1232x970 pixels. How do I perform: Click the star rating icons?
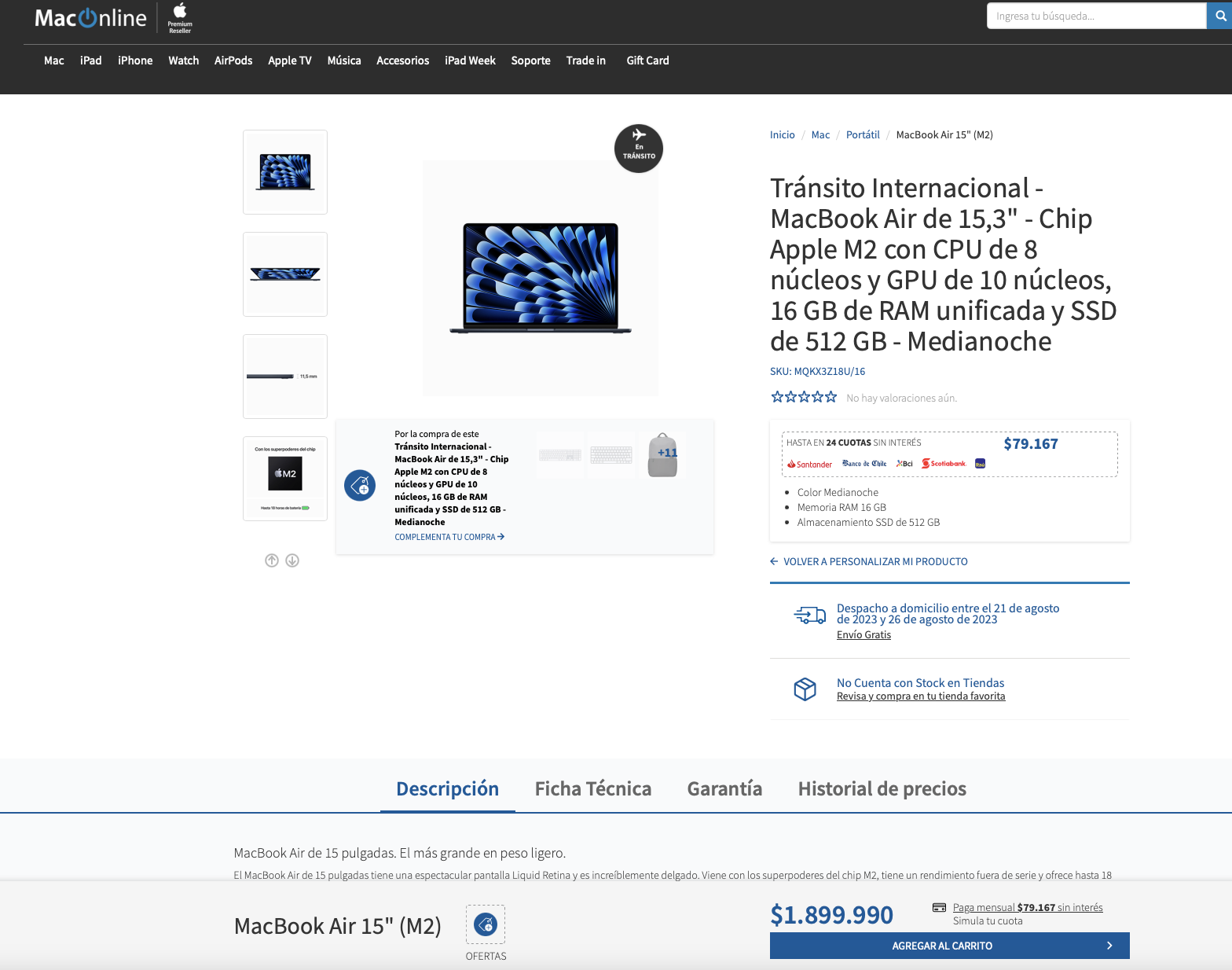(x=804, y=397)
